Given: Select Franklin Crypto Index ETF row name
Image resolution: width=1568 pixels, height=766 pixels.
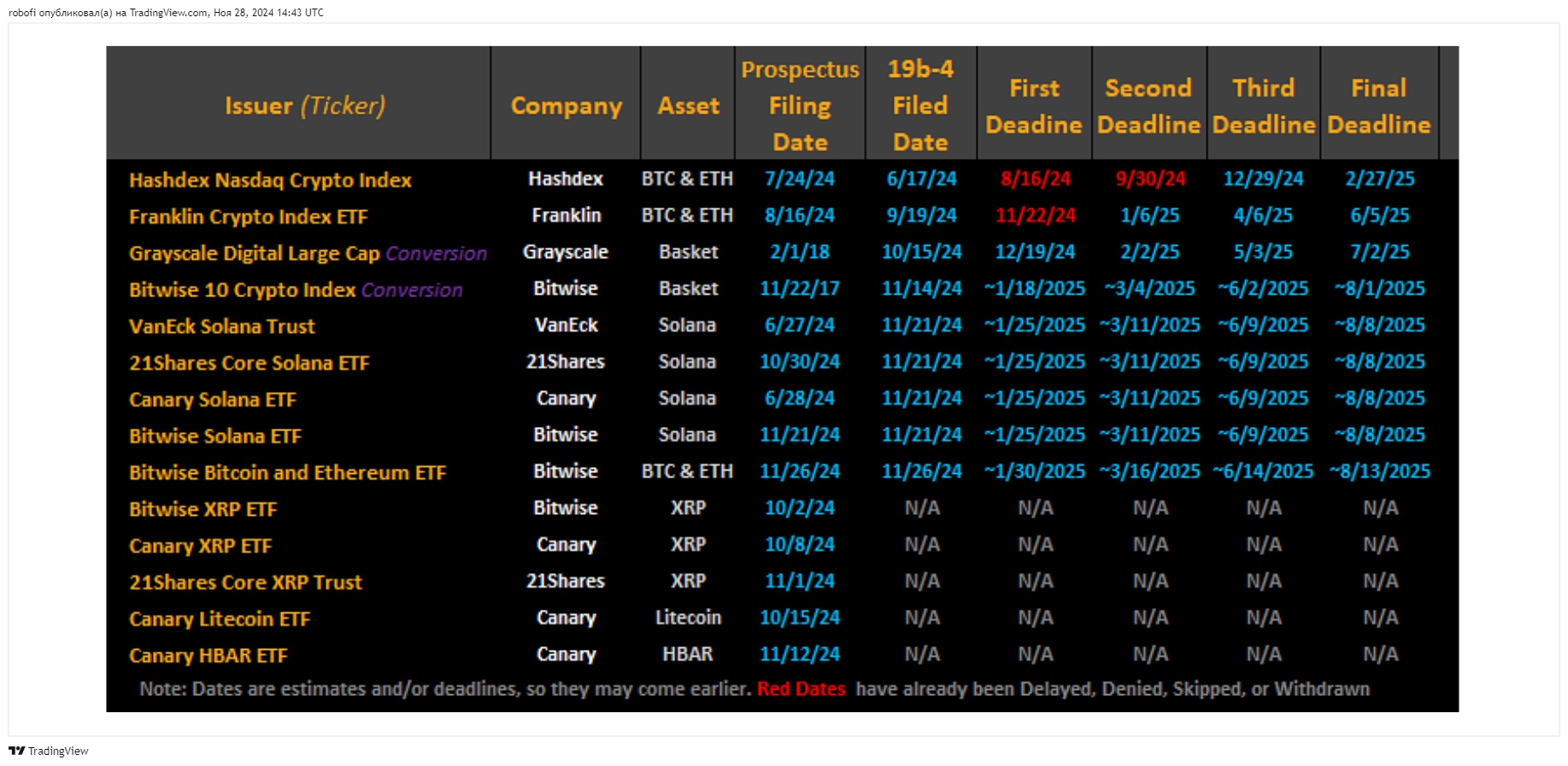Looking at the screenshot, I should point(249,217).
